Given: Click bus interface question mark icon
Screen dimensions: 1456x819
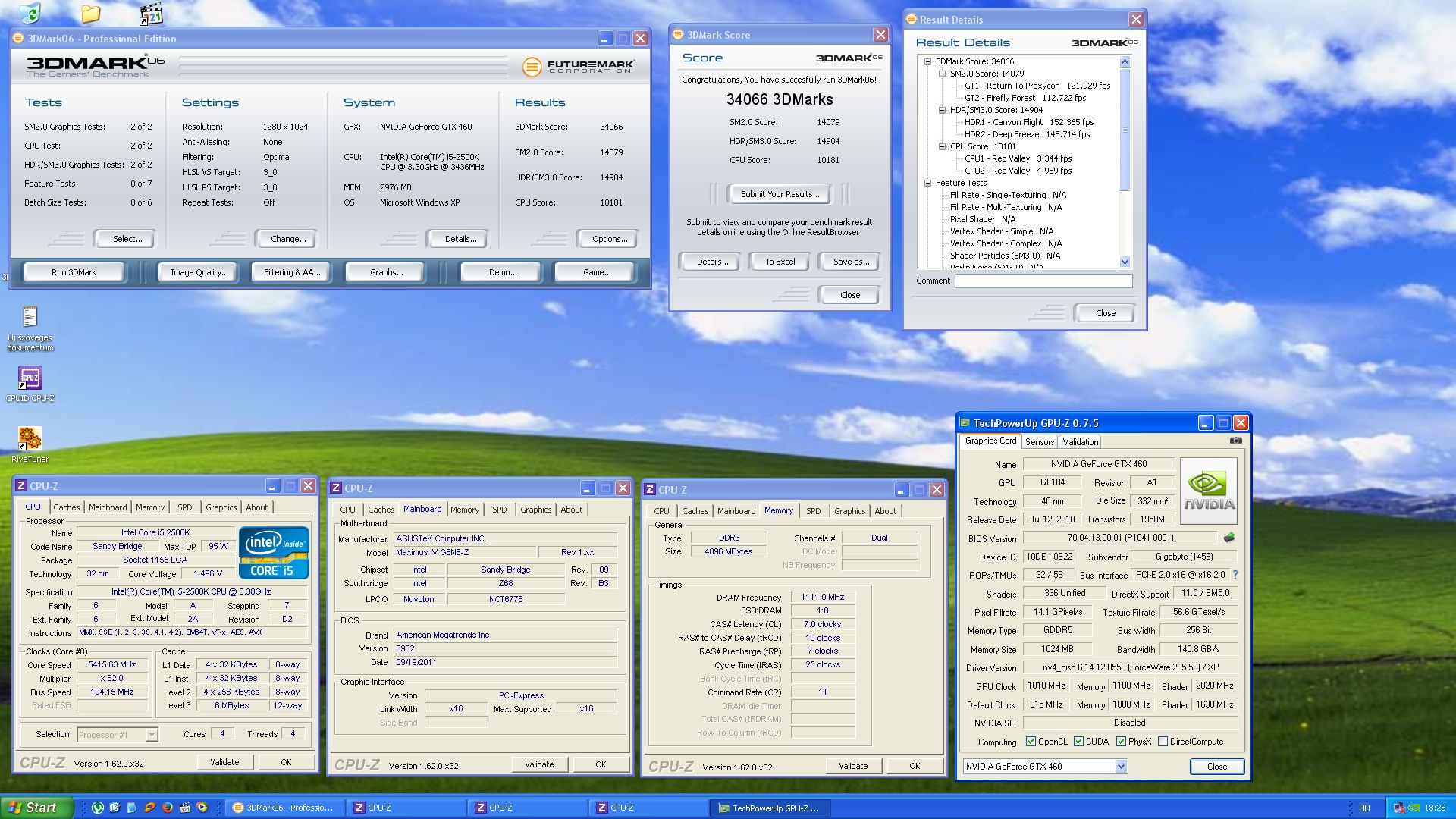Looking at the screenshot, I should tap(1235, 575).
